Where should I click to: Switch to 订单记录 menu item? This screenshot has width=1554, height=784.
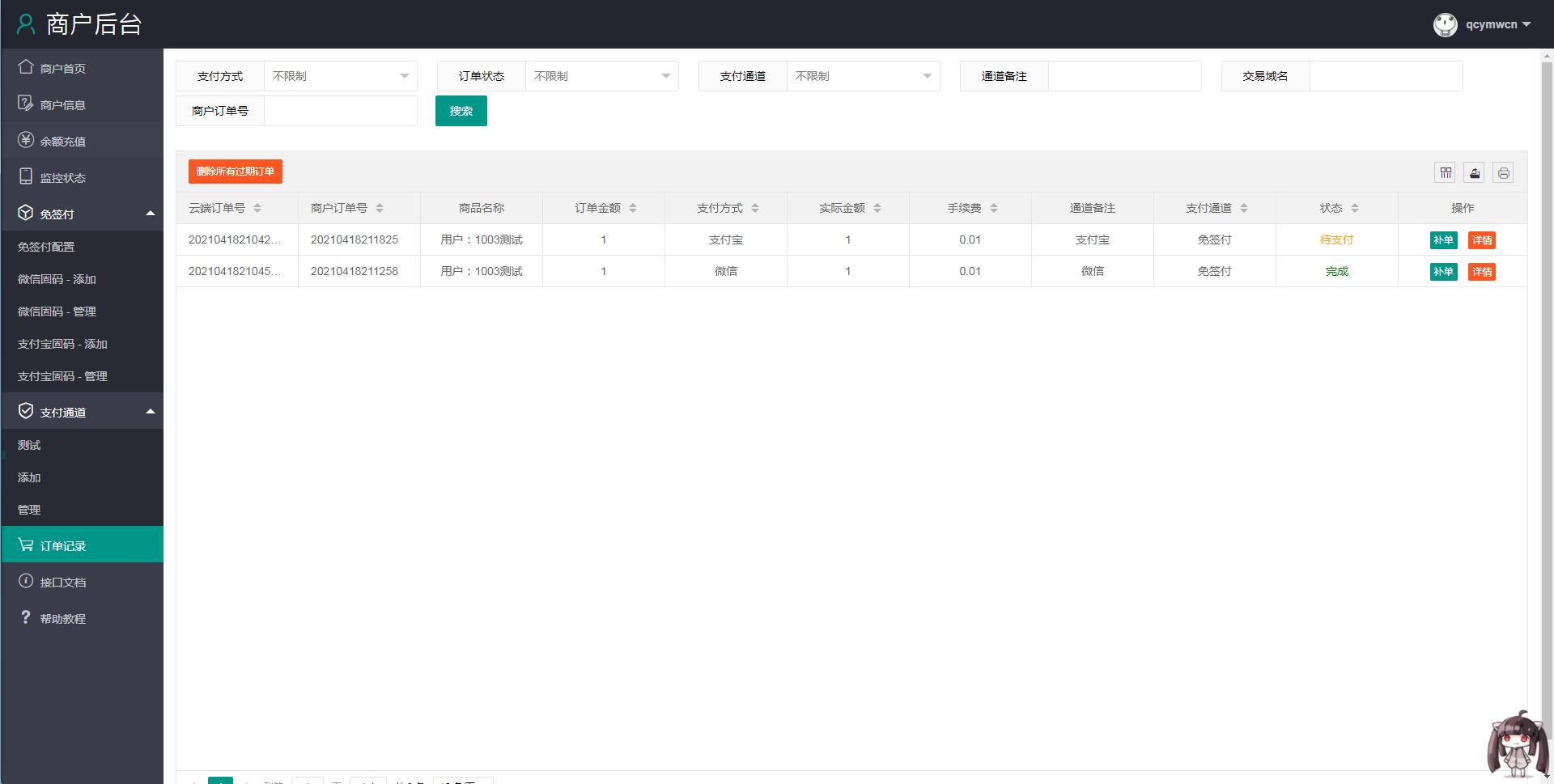click(x=63, y=545)
